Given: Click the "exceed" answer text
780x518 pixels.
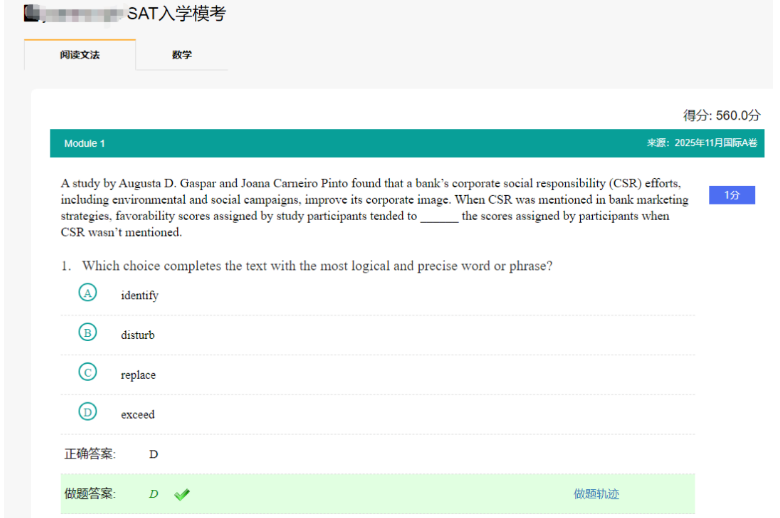Looking at the screenshot, I should point(138,414).
